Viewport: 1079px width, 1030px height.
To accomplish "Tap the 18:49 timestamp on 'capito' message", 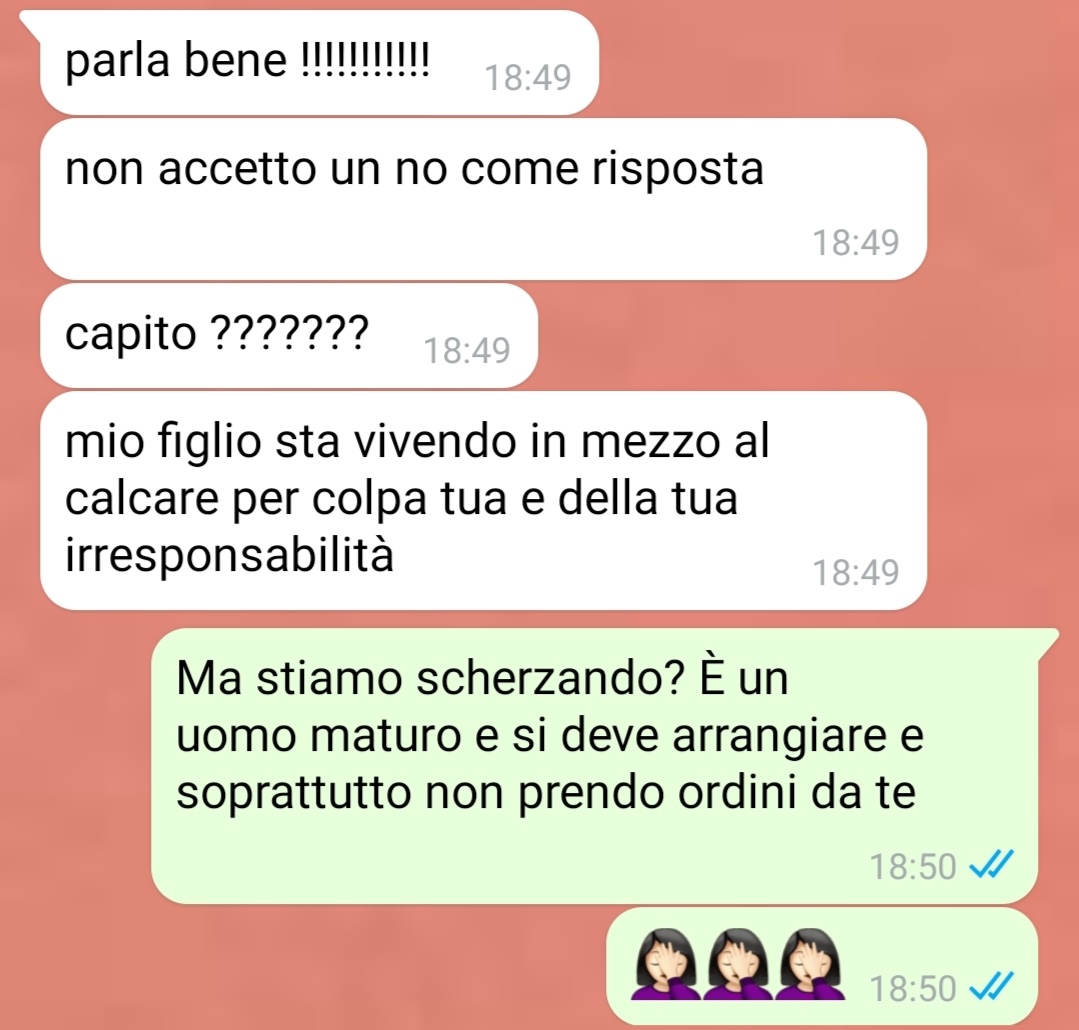I will pos(467,350).
